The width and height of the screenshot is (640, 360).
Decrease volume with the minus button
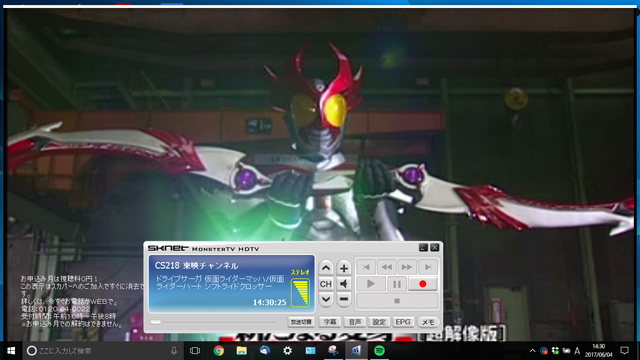click(x=344, y=299)
